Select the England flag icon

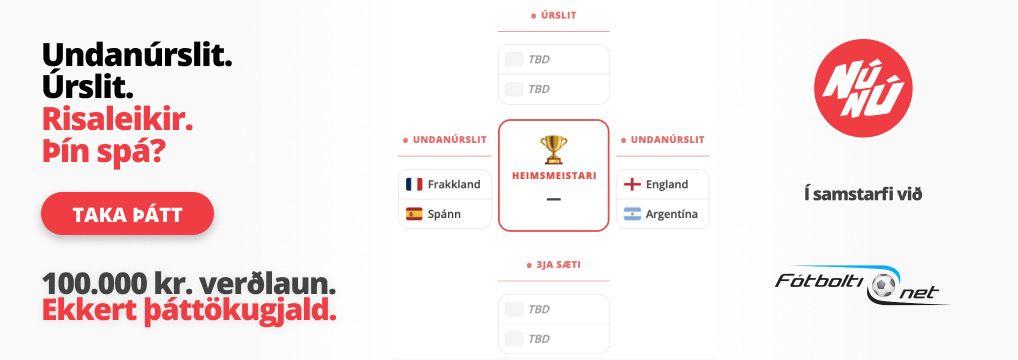coord(632,185)
